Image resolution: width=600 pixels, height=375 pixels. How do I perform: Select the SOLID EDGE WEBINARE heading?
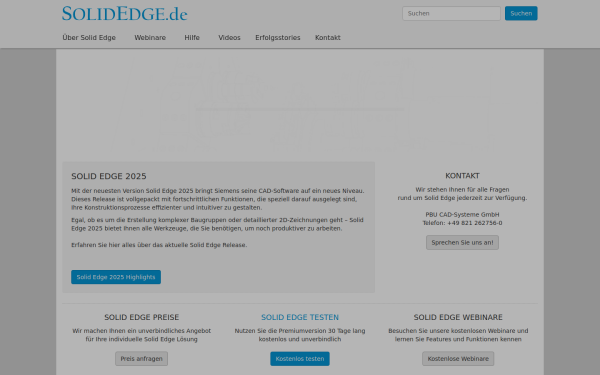458,317
